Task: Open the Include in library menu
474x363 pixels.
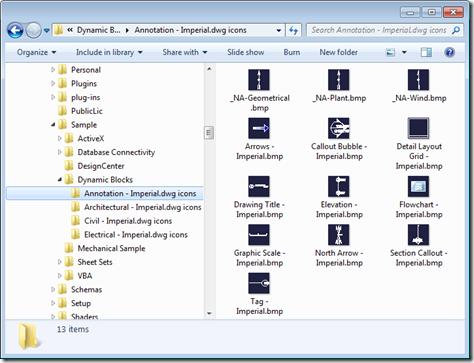Action: point(109,52)
